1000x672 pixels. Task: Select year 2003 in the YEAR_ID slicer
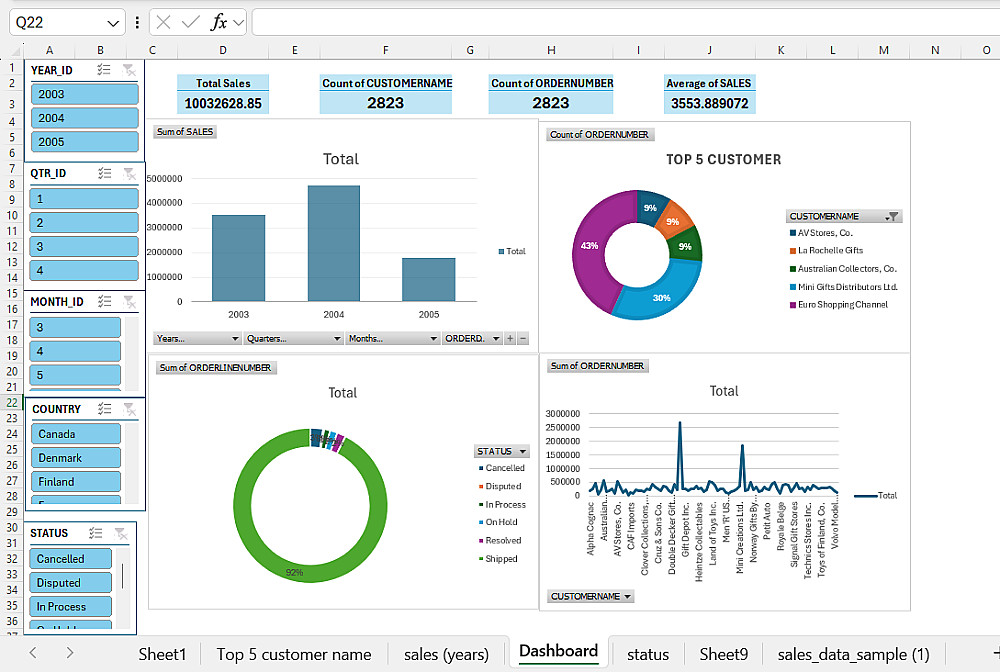[x=84, y=94]
